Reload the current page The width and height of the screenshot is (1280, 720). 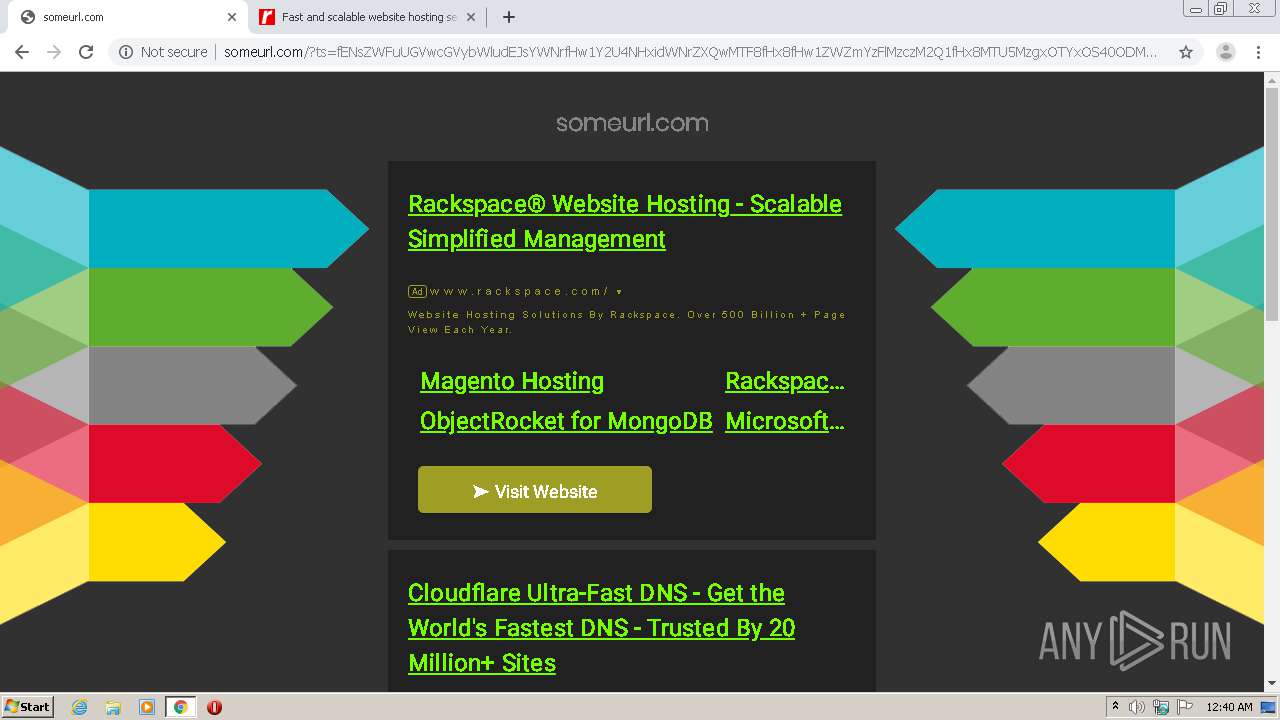pyautogui.click(x=86, y=52)
